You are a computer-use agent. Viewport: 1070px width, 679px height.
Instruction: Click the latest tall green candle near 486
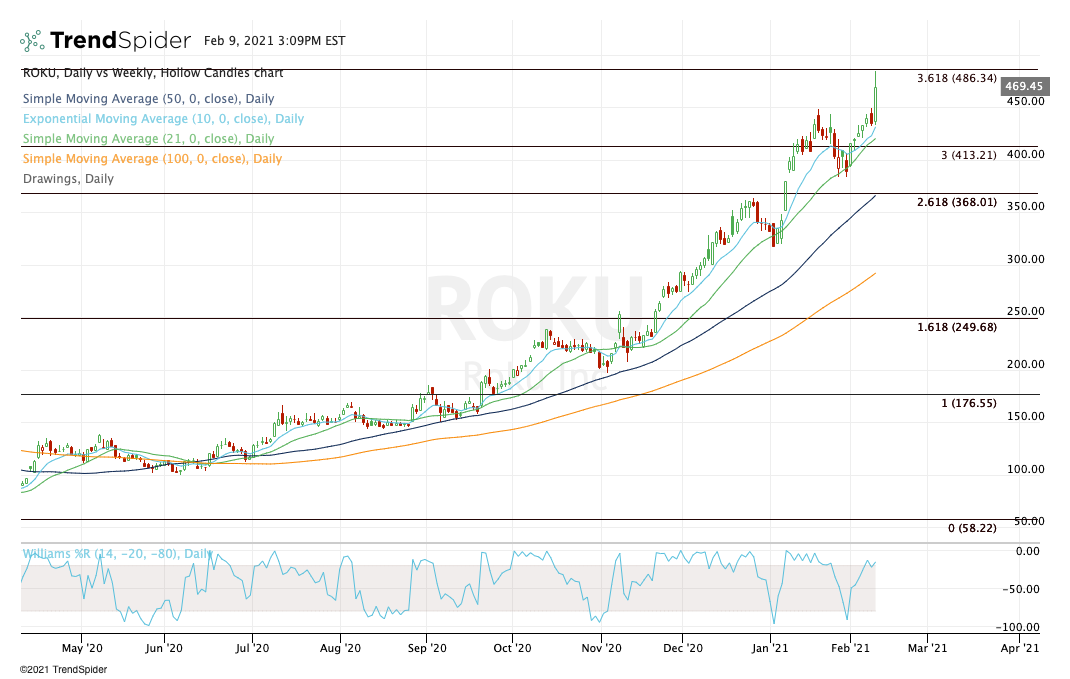[876, 99]
